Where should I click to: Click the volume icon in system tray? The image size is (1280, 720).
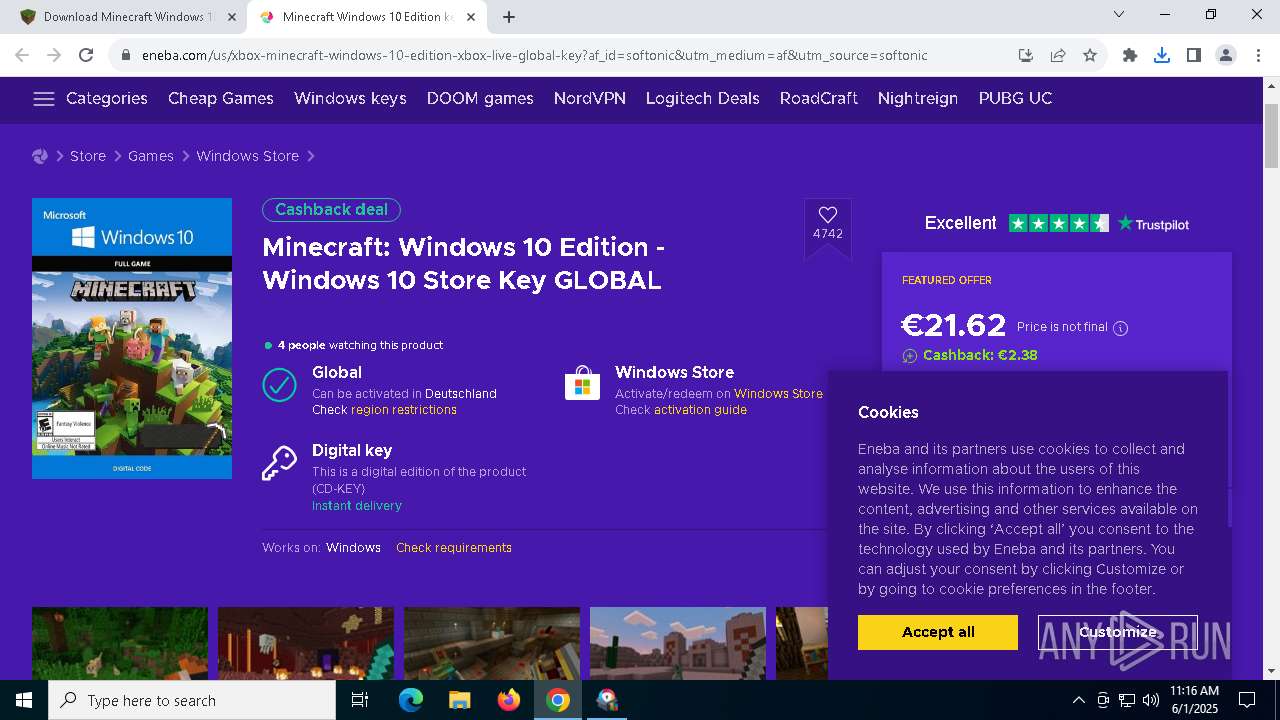pyautogui.click(x=1150, y=700)
